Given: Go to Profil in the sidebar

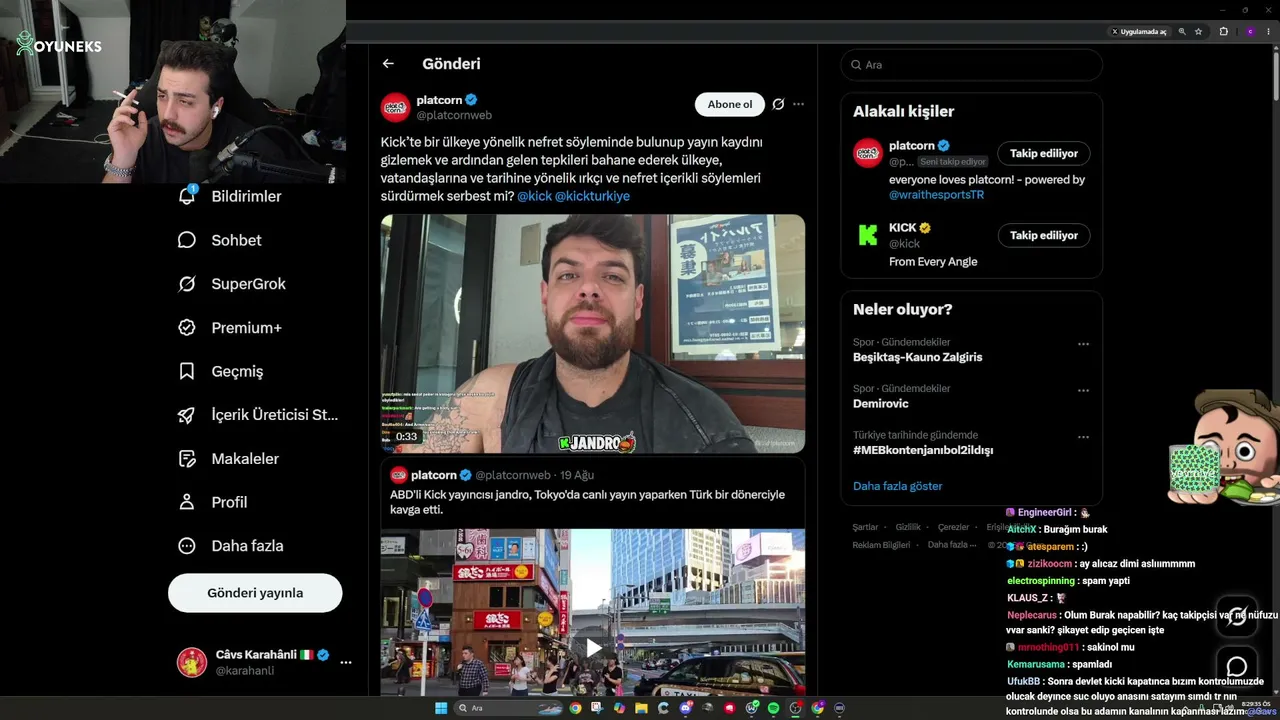Looking at the screenshot, I should pyautogui.click(x=212, y=502).
